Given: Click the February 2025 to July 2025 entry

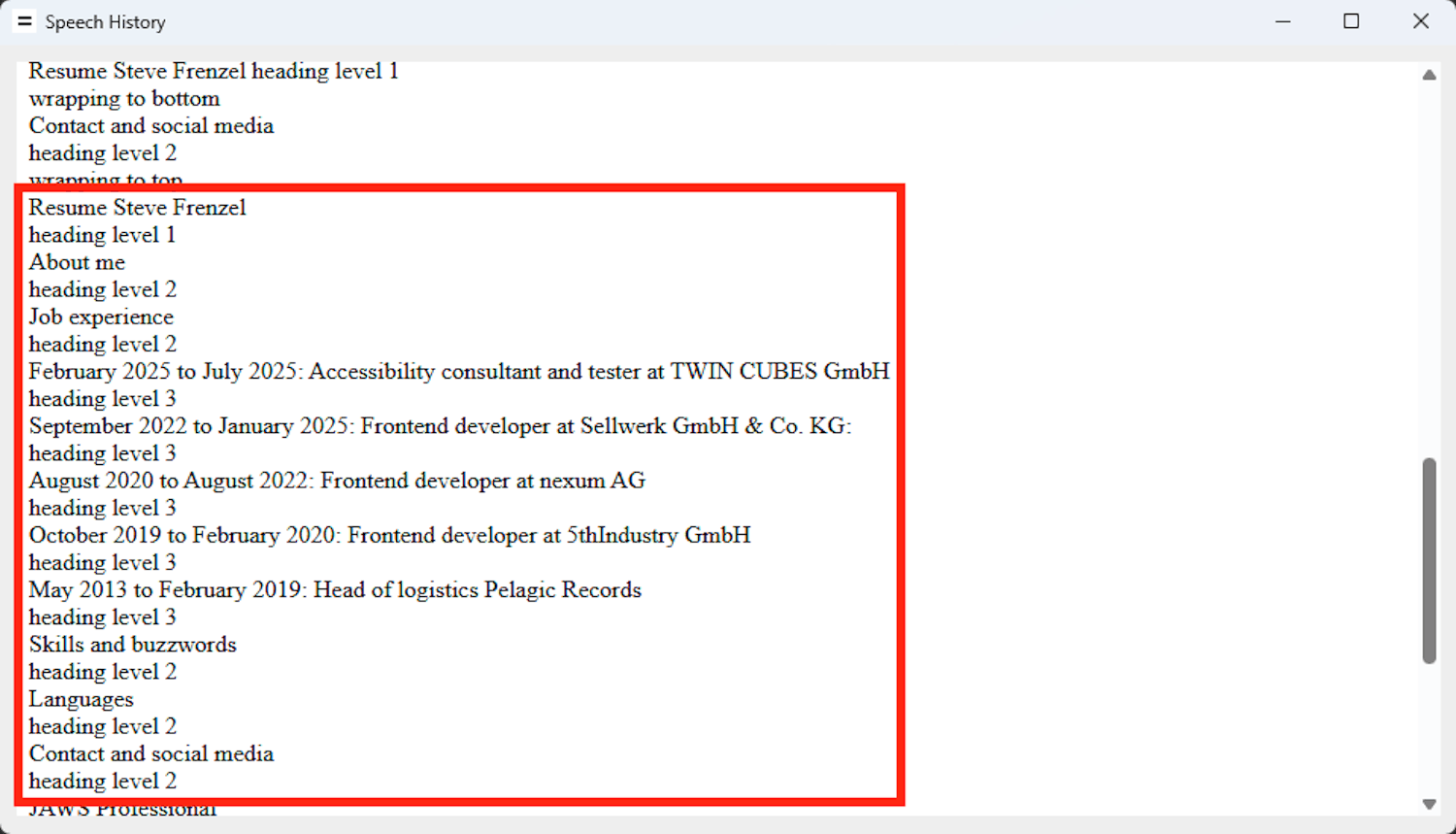Looking at the screenshot, I should 458,372.
